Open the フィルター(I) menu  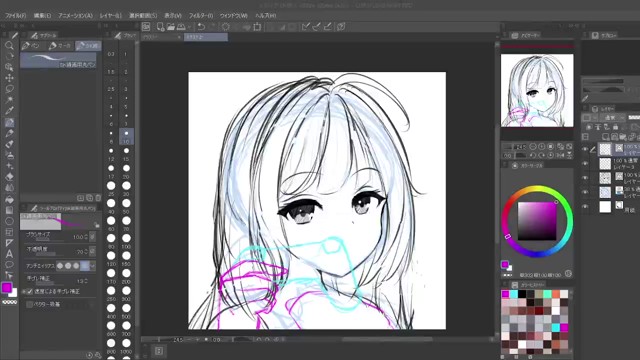200,16
